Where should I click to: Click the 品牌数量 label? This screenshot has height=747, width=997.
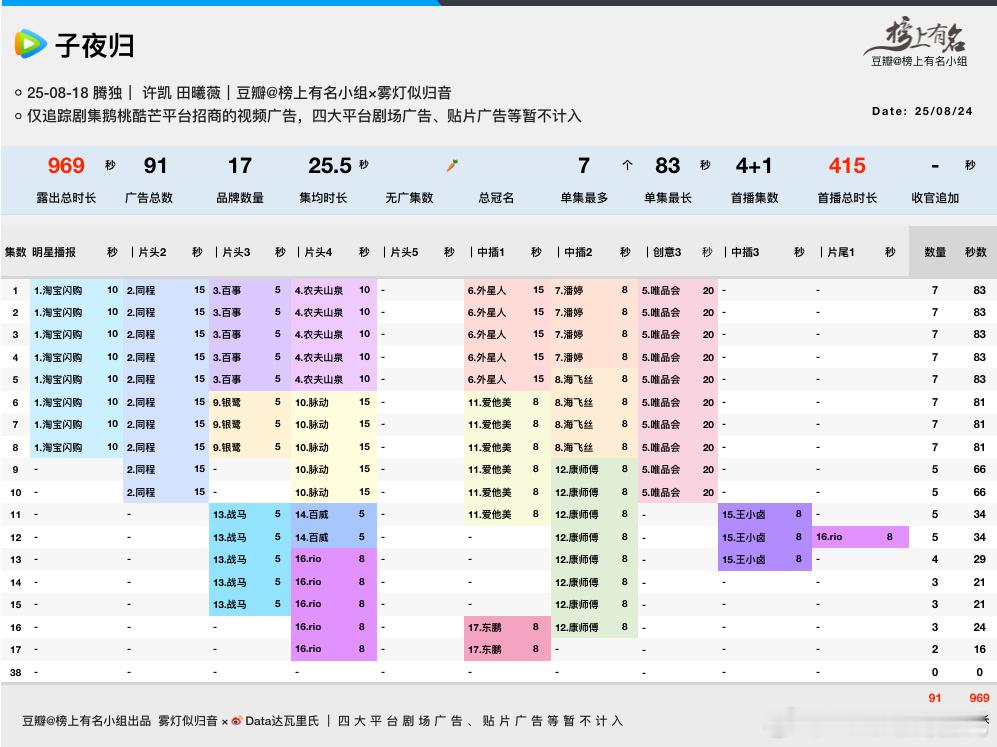coord(240,198)
